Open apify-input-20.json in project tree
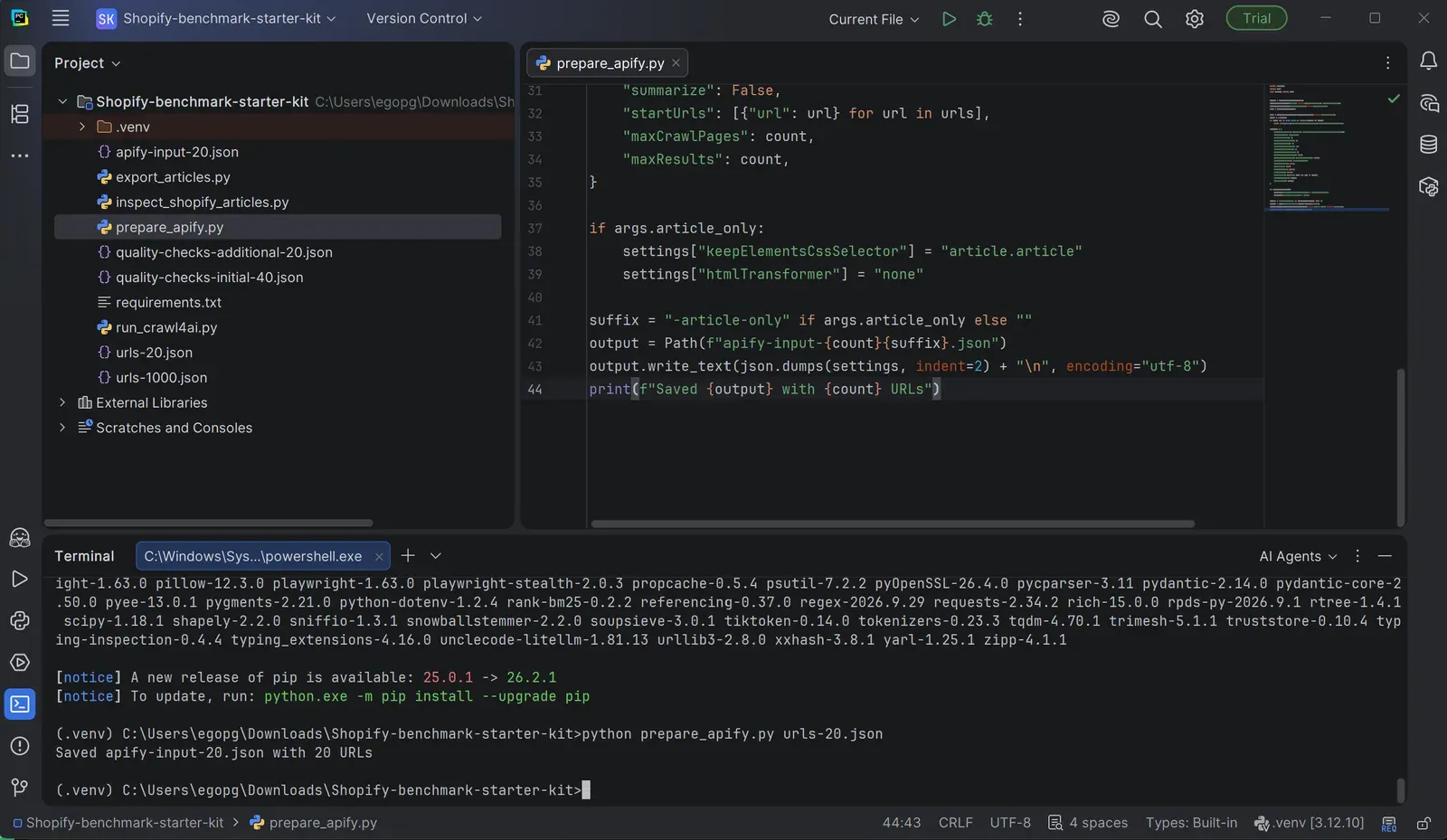This screenshot has height=840, width=1447. tap(177, 152)
